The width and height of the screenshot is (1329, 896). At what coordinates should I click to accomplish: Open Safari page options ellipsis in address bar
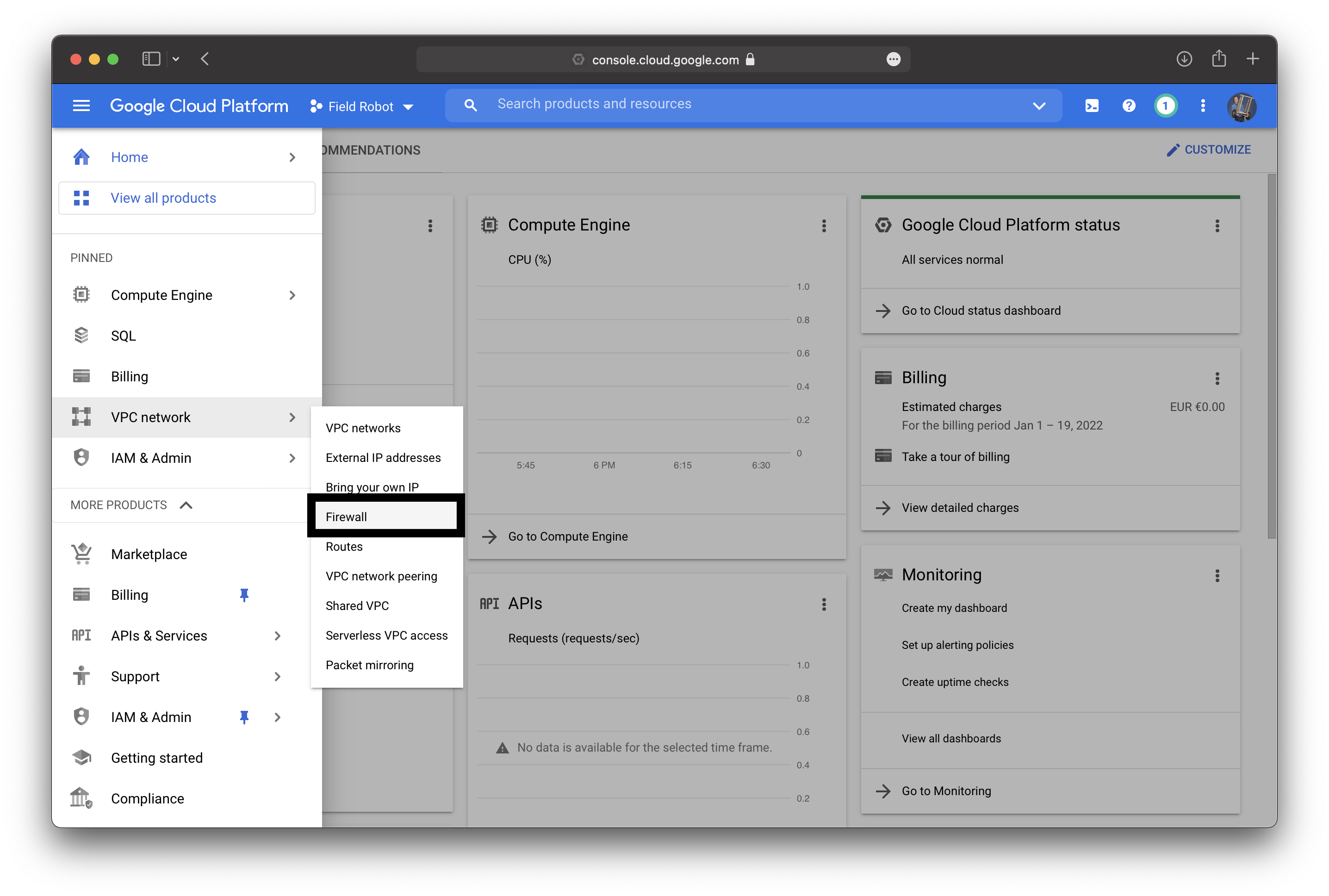coord(894,59)
